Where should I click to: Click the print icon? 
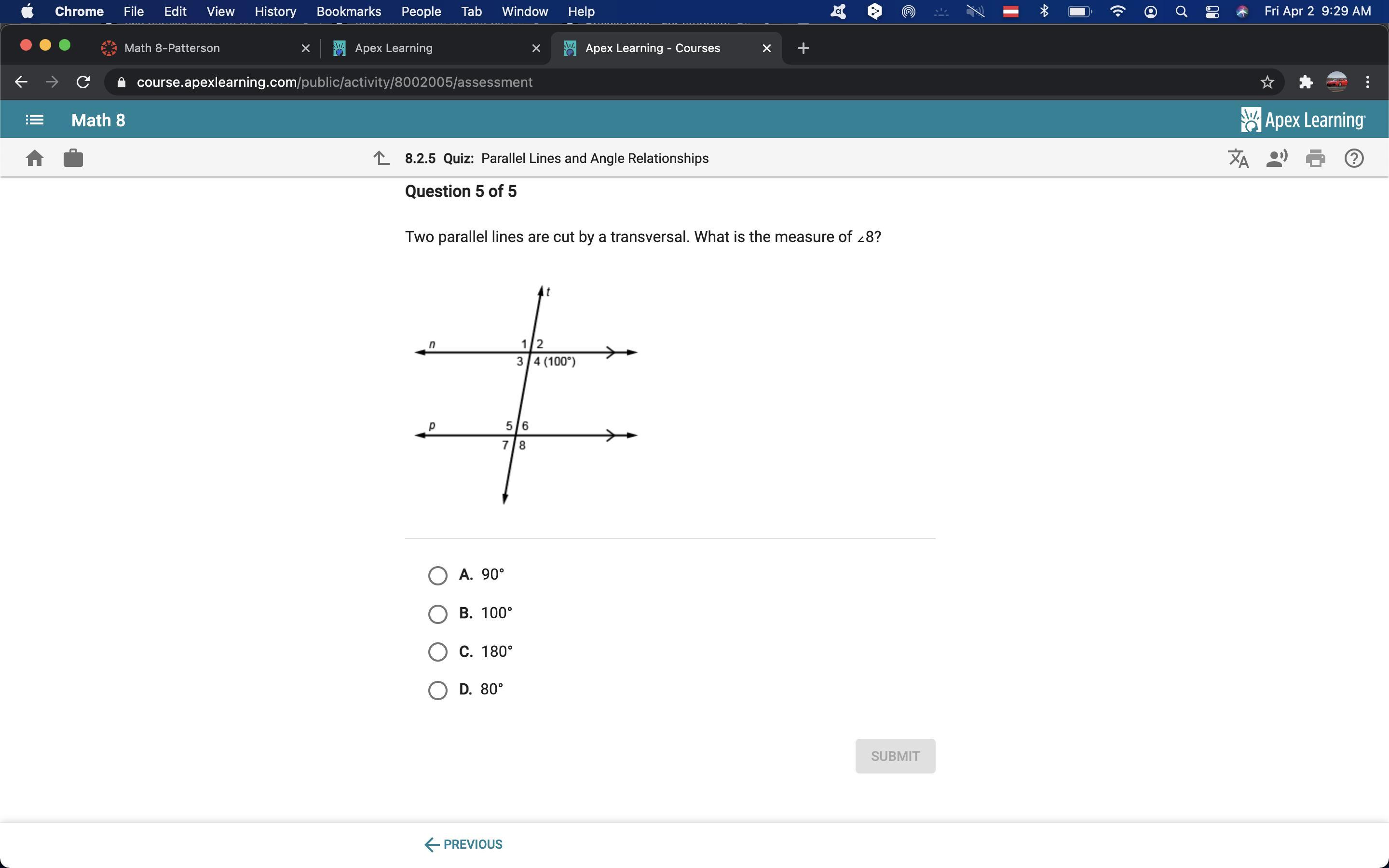pyautogui.click(x=1315, y=158)
